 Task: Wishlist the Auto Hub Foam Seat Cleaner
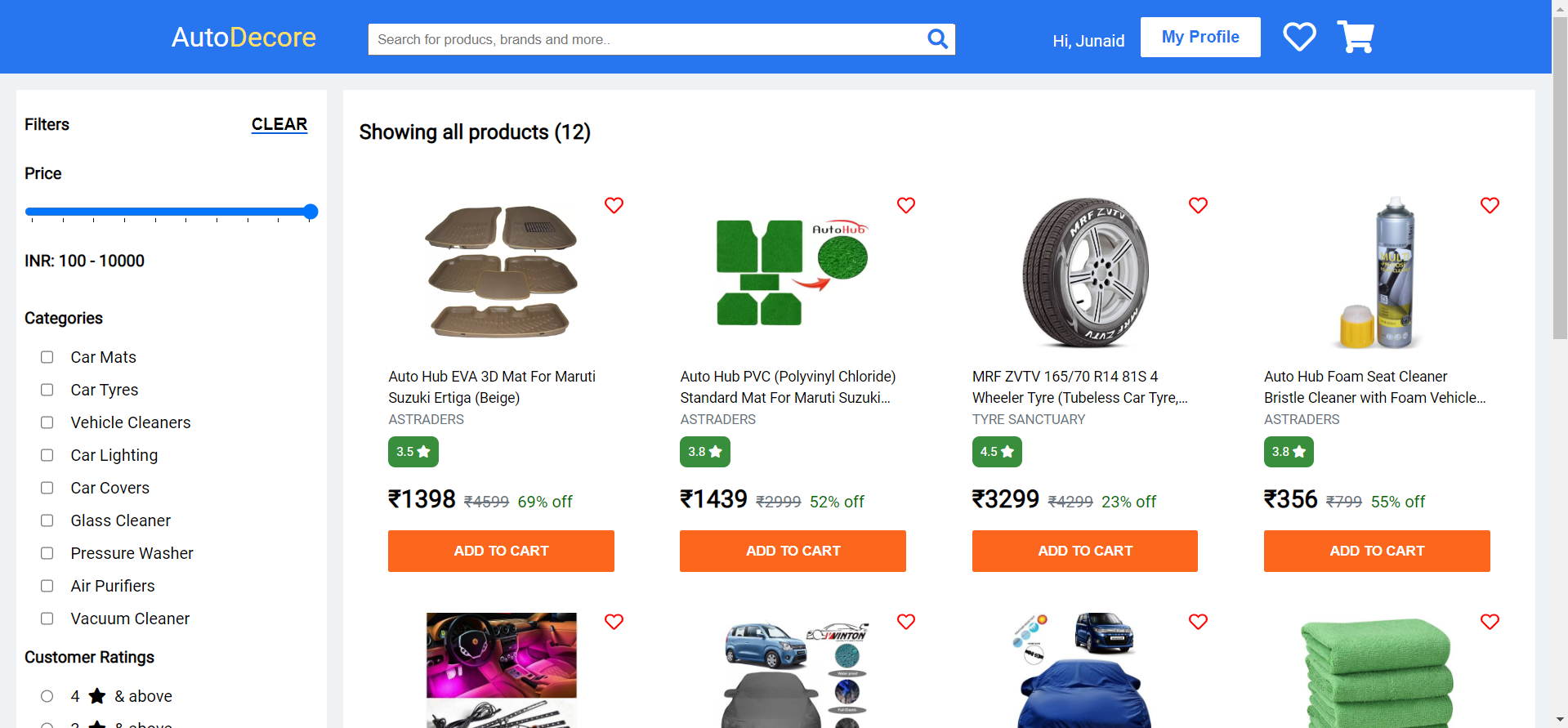1490,205
